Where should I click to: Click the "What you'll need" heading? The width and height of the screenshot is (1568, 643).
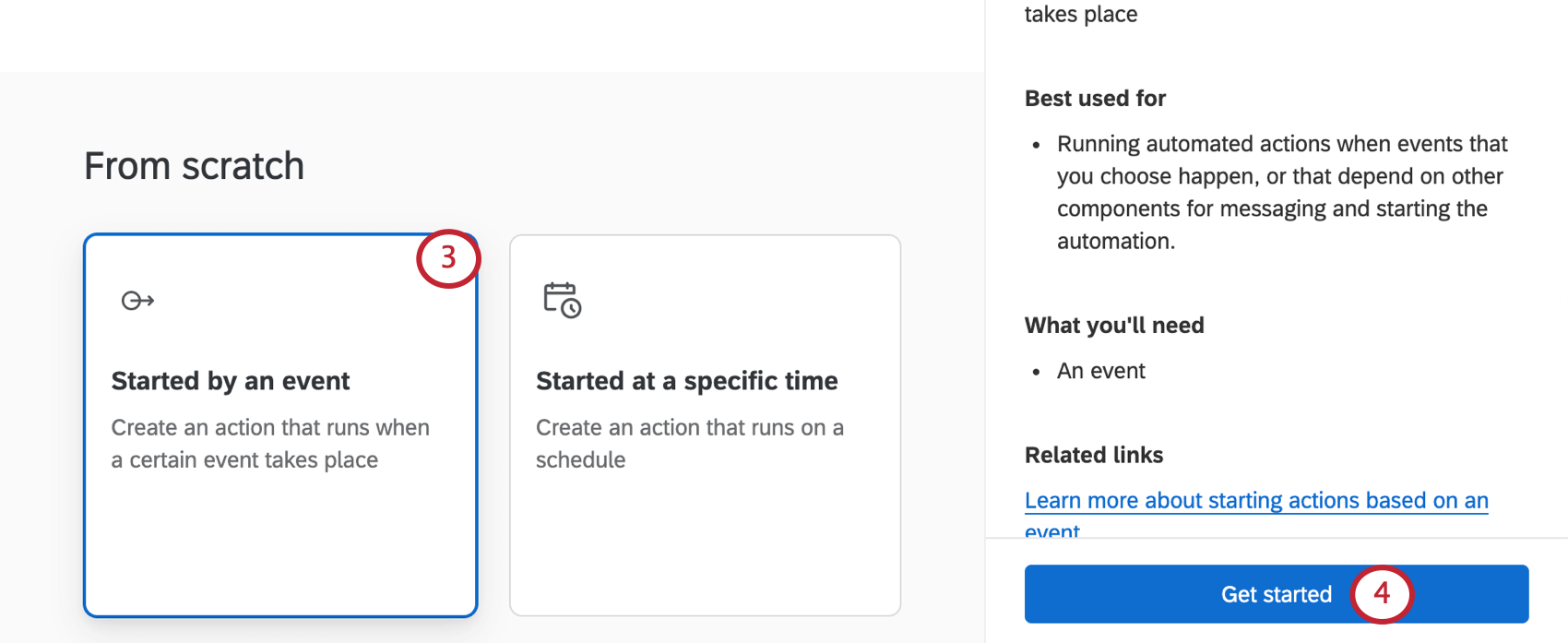(x=1114, y=326)
